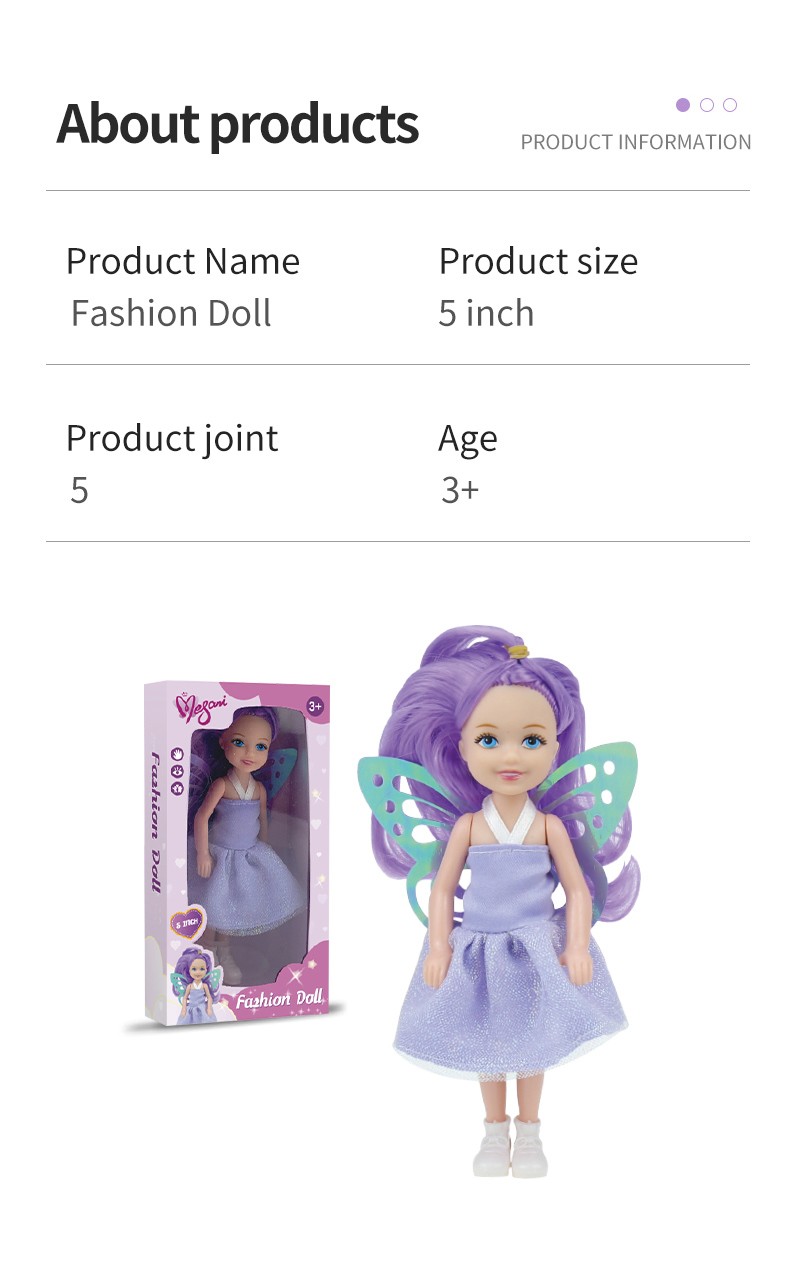Select the Product Name label
The width and height of the screenshot is (790, 1263).
(x=183, y=261)
